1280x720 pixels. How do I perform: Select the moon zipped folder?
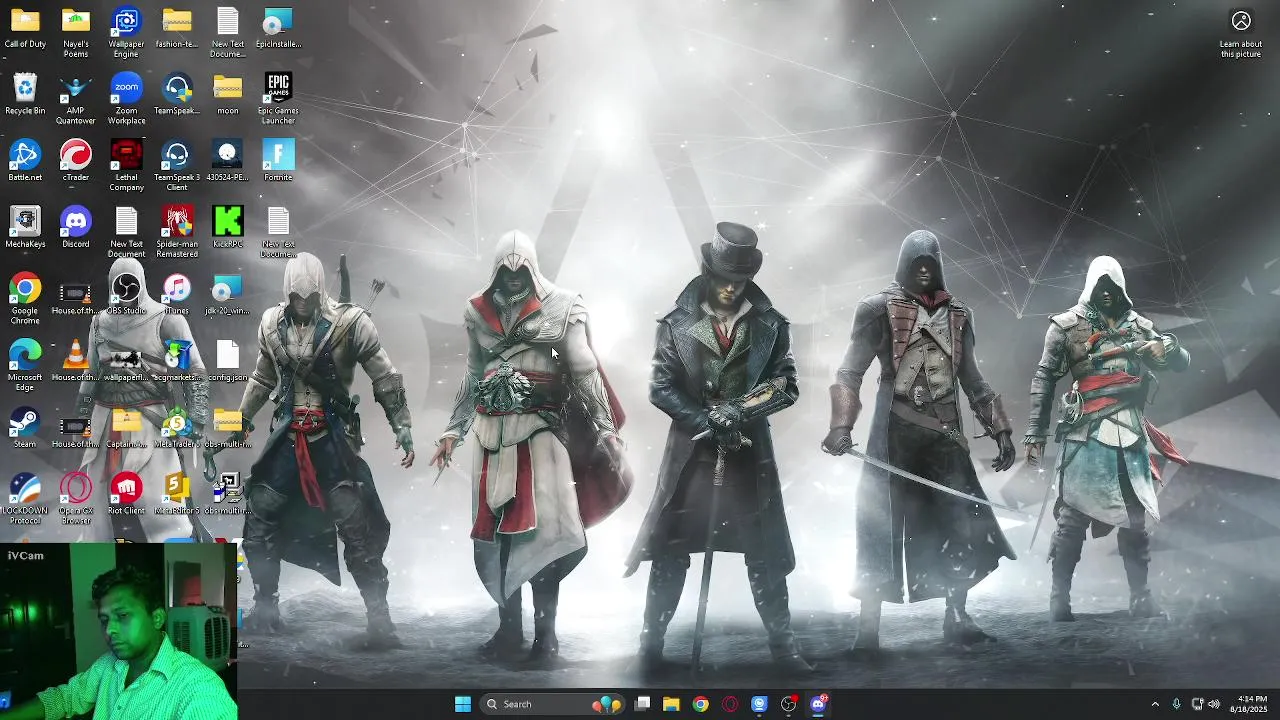coord(228,95)
